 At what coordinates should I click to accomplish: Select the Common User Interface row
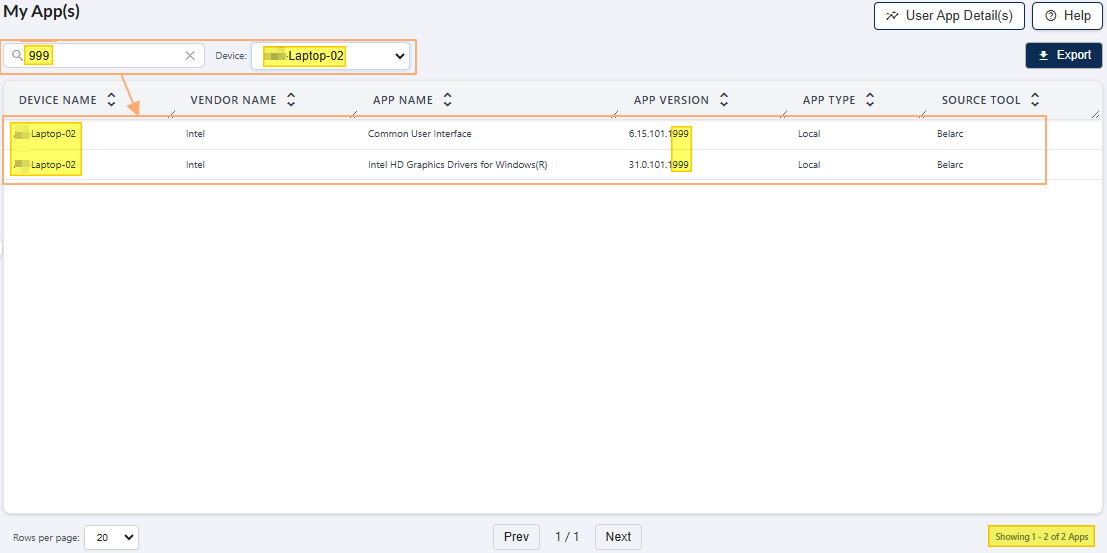pyautogui.click(x=419, y=134)
